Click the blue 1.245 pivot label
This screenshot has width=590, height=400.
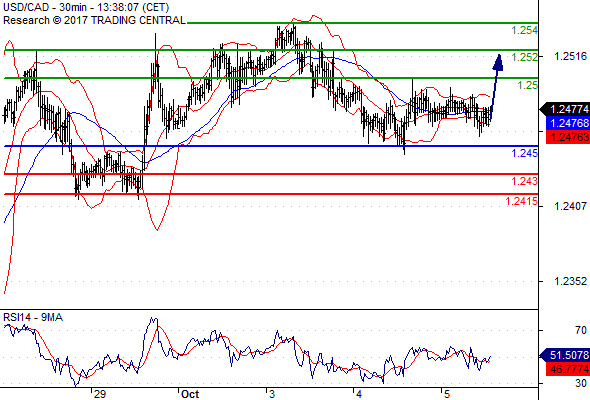coord(525,153)
